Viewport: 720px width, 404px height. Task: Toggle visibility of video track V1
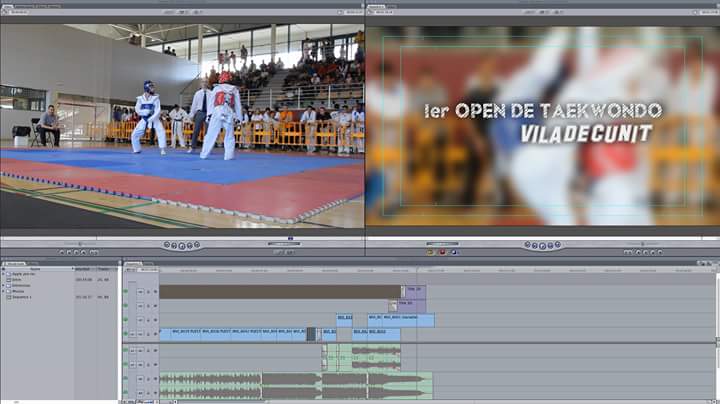tap(125, 334)
